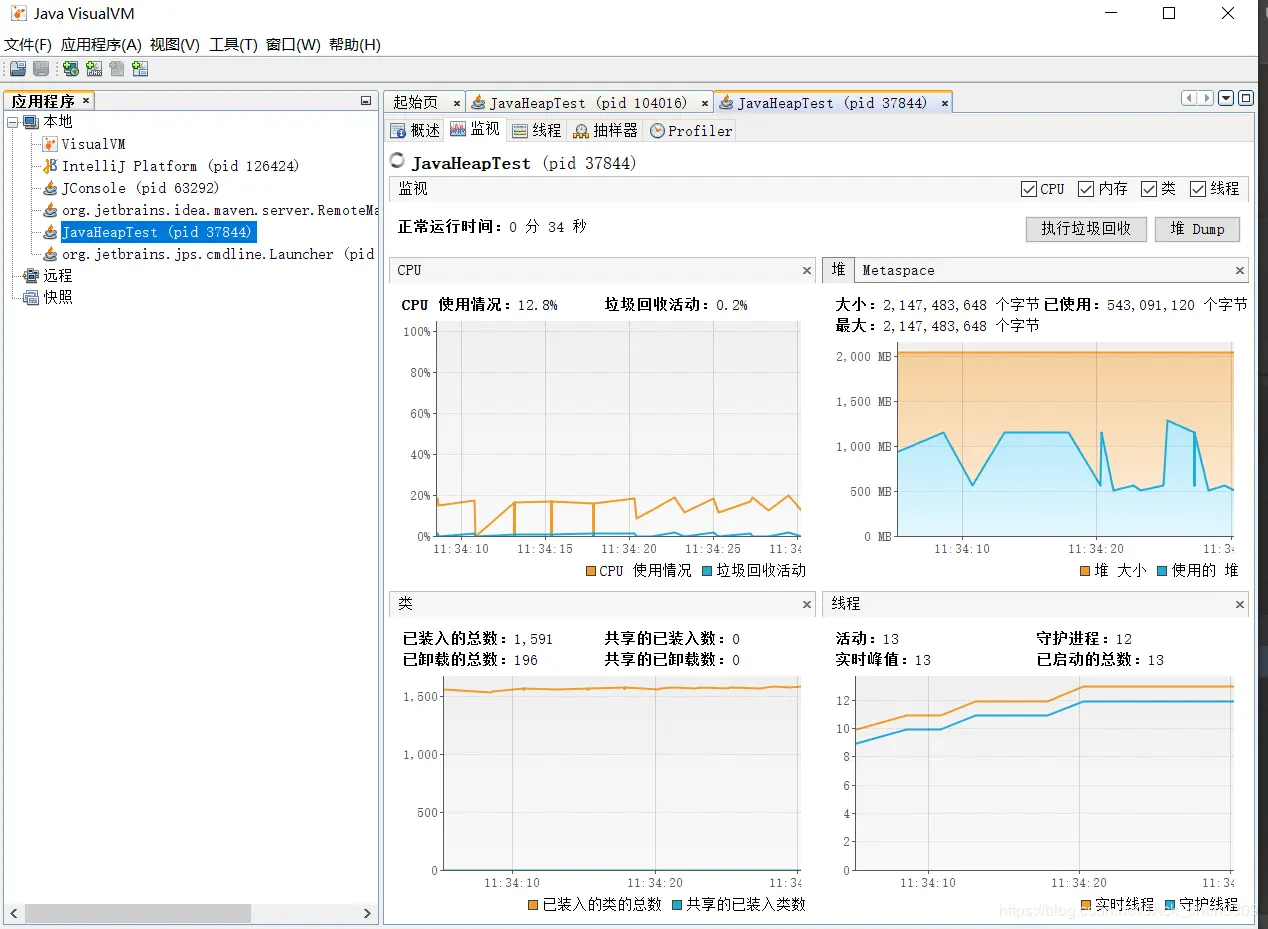Click the horizontal scrollbar in the applications panel

(x=138, y=913)
